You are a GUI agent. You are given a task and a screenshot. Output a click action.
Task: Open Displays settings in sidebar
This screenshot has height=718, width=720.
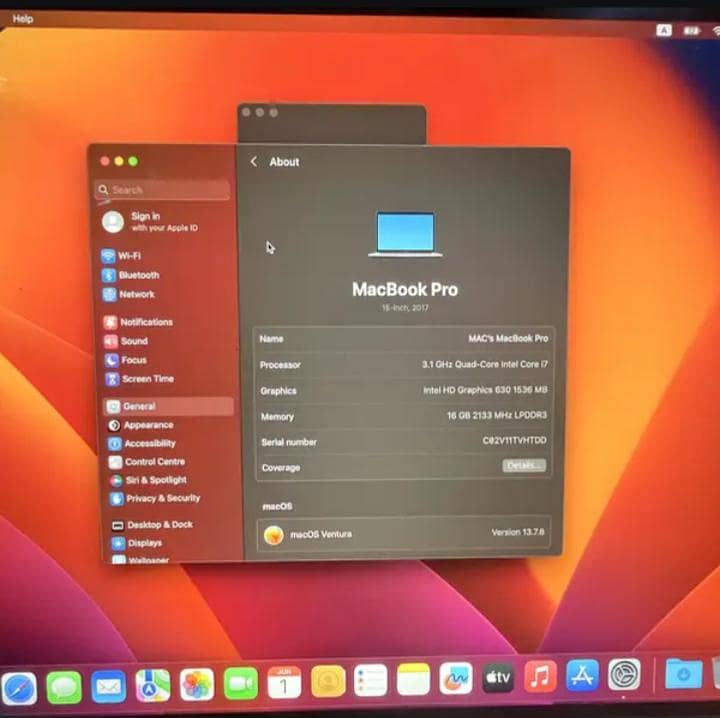(x=137, y=543)
